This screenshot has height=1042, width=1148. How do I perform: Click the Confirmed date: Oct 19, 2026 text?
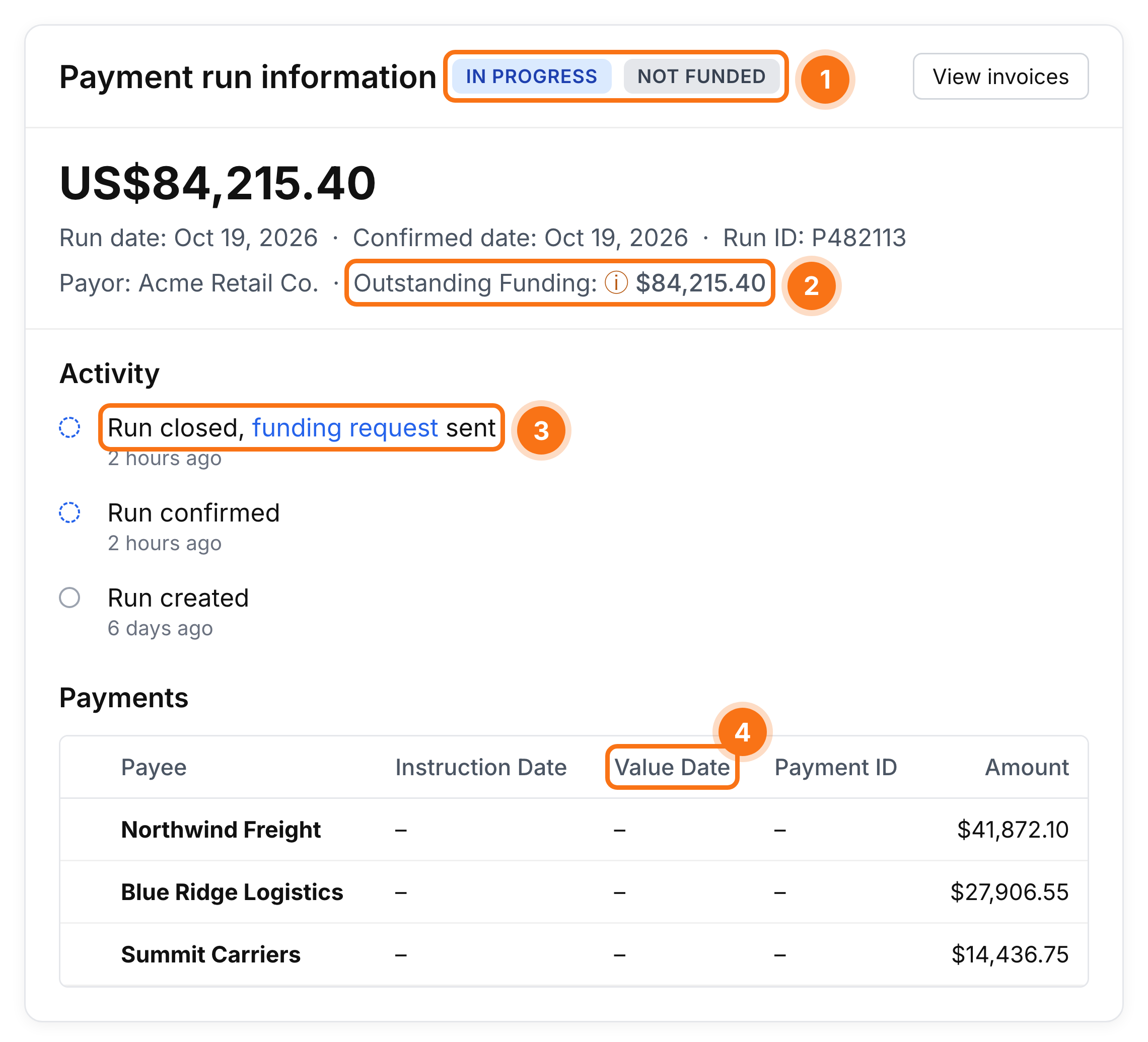click(x=521, y=238)
